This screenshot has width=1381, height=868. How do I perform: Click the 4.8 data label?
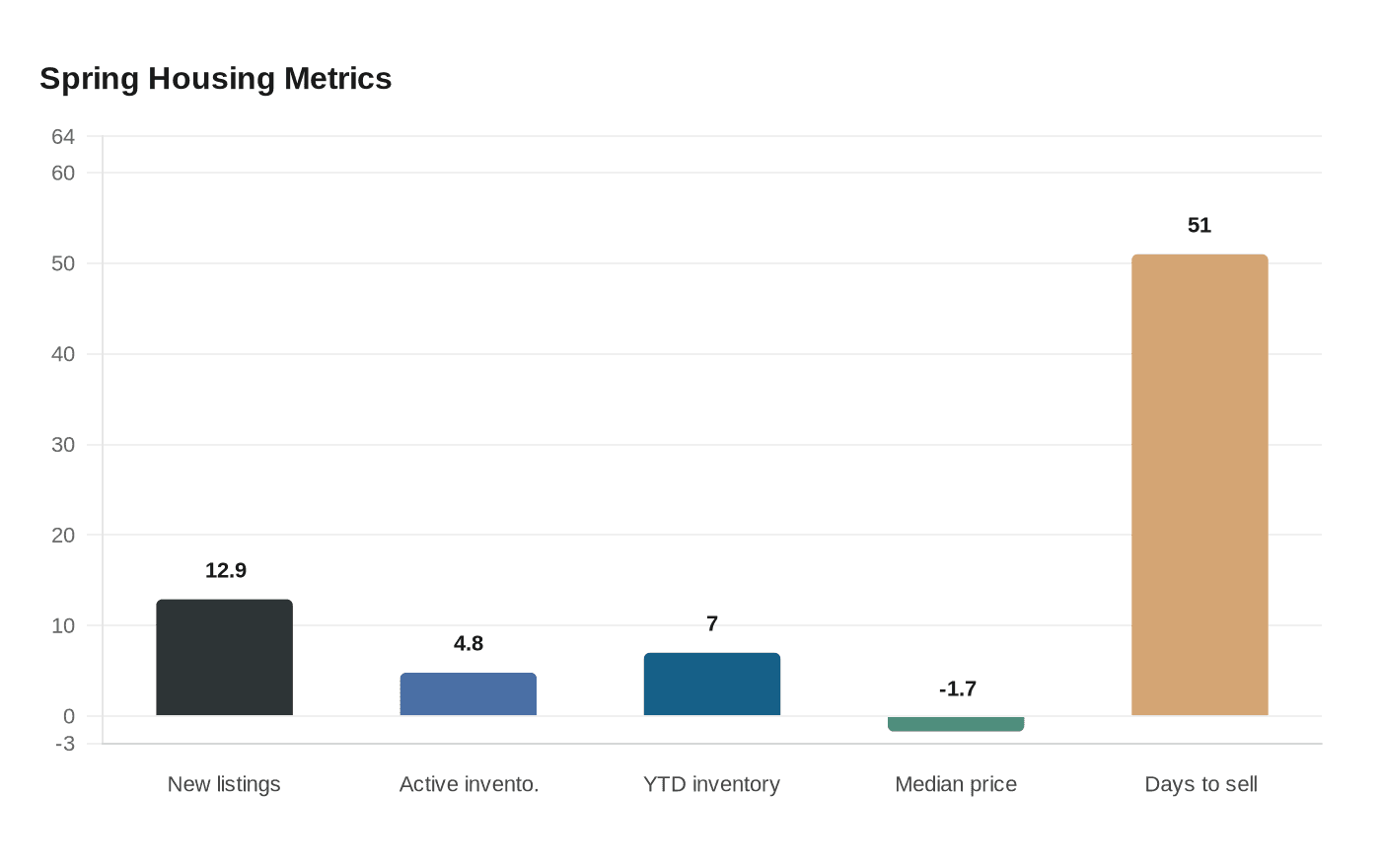point(469,643)
